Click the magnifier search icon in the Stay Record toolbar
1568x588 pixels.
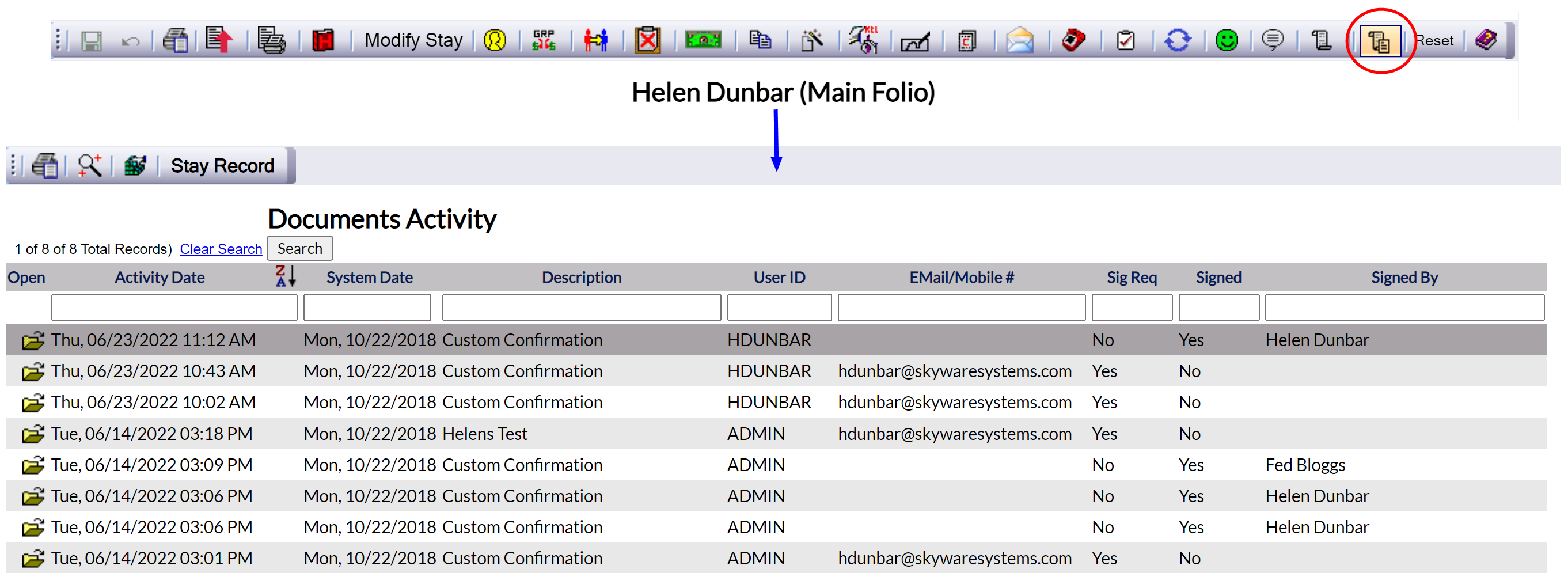(x=90, y=165)
